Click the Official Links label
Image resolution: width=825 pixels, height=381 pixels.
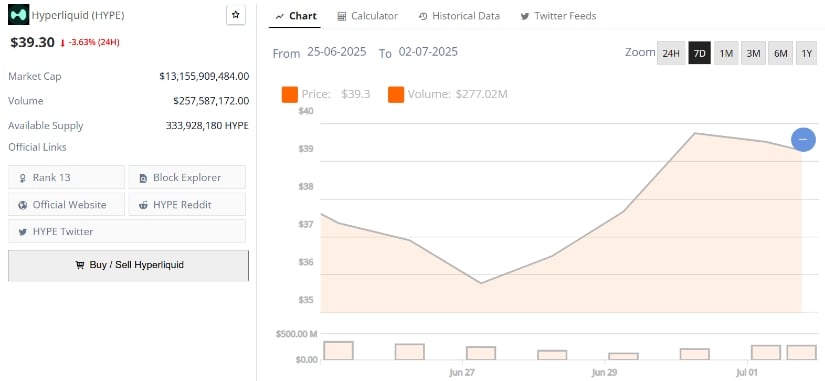click(37, 147)
